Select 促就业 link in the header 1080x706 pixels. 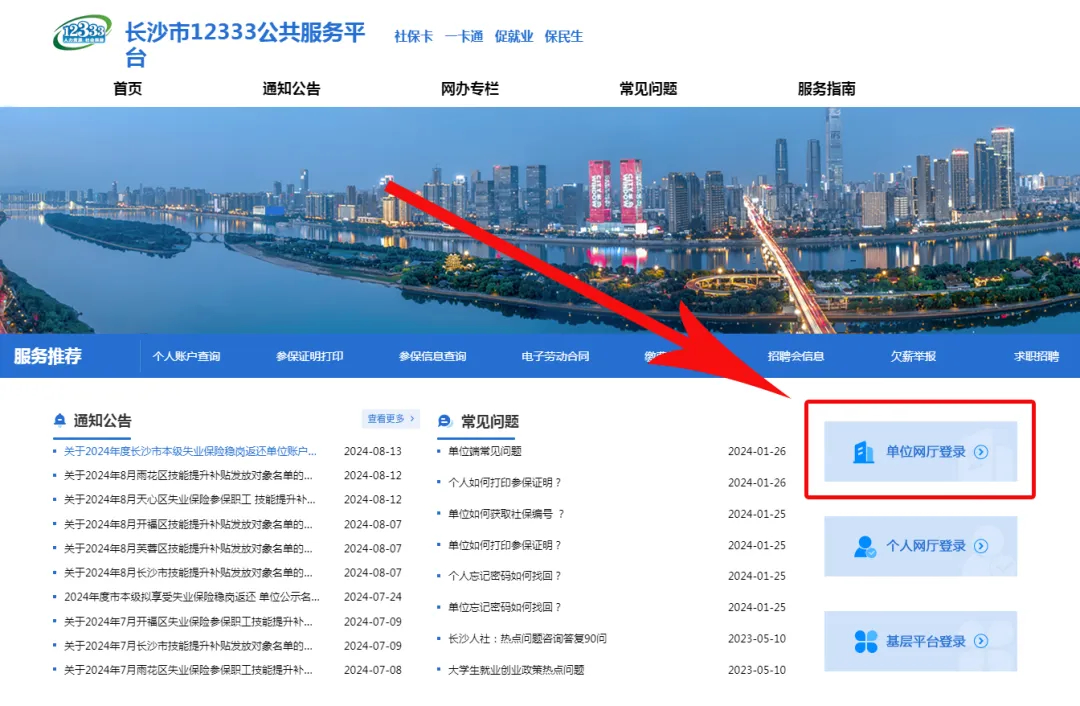(x=513, y=36)
